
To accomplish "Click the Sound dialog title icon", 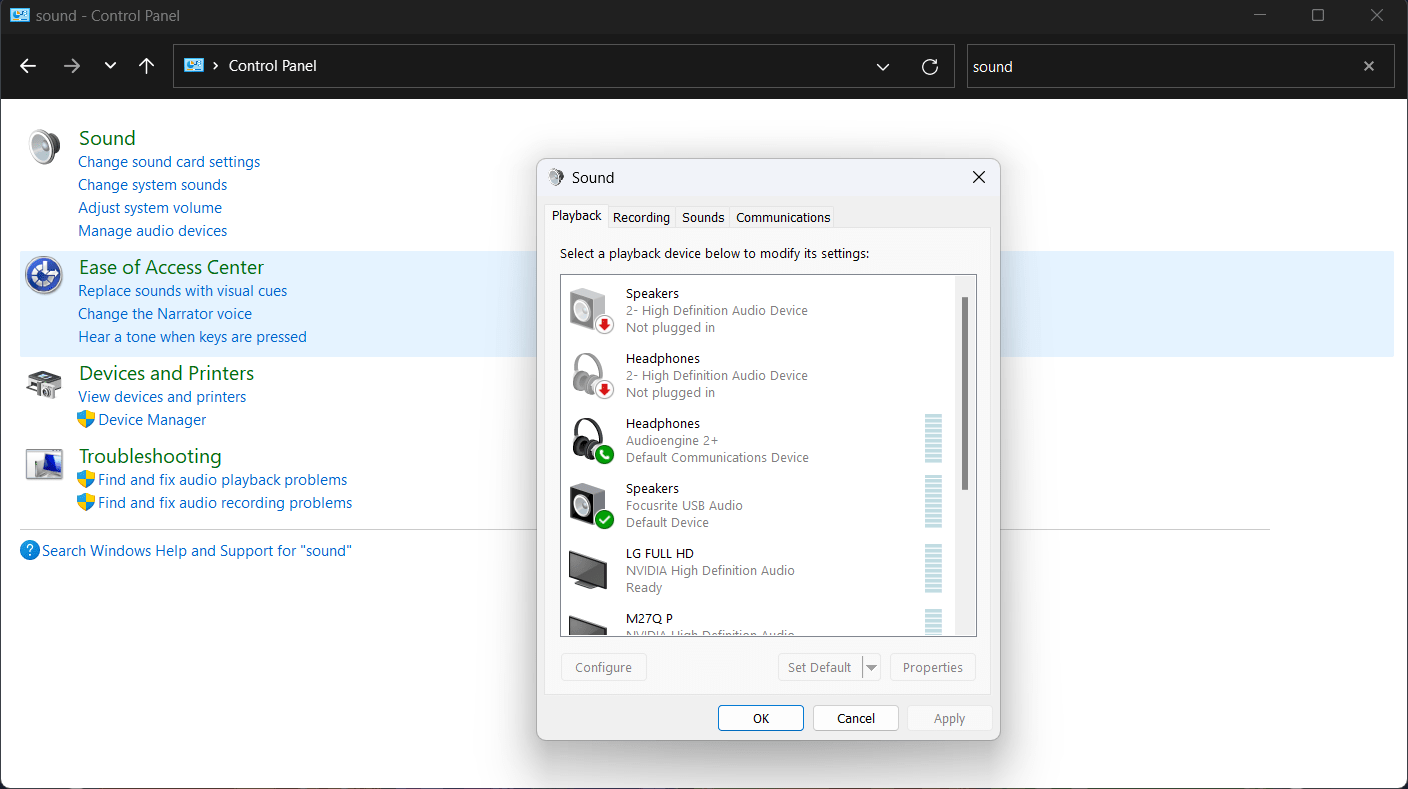I will tap(556, 177).
